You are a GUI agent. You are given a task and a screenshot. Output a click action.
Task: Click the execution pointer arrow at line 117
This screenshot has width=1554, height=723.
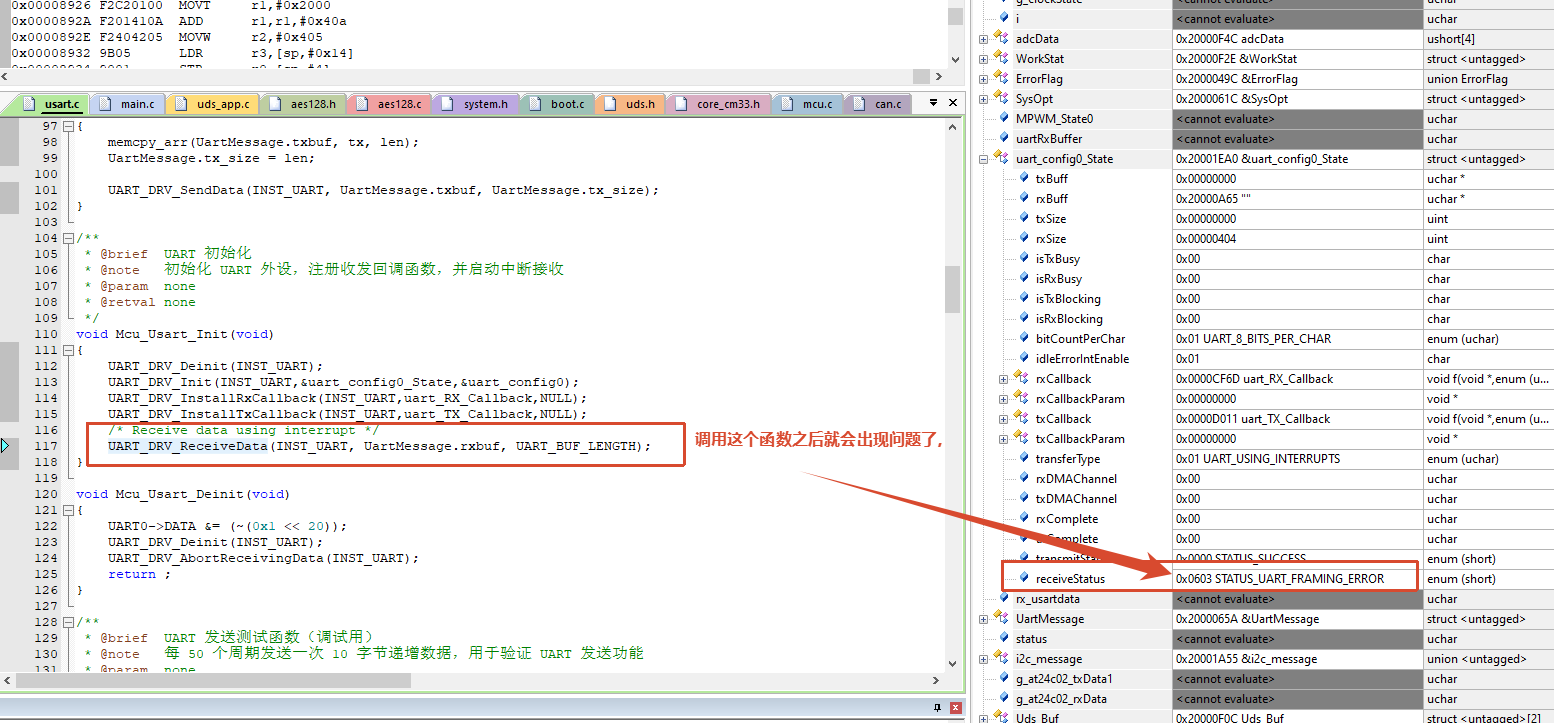coord(6,446)
